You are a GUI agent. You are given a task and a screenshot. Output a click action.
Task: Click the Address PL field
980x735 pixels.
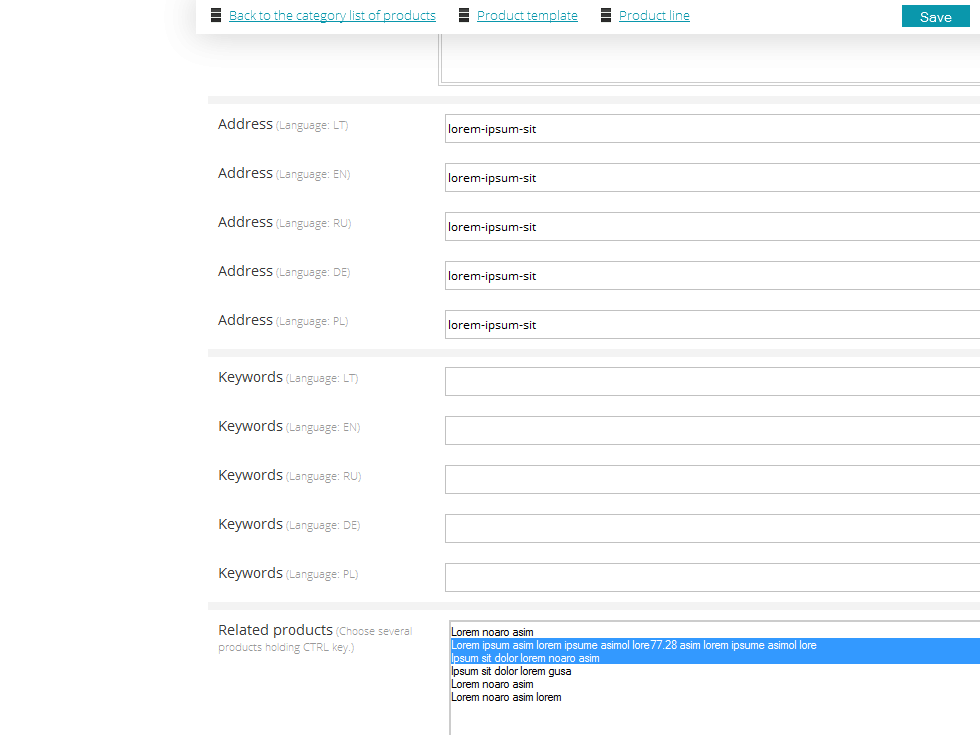pos(712,325)
